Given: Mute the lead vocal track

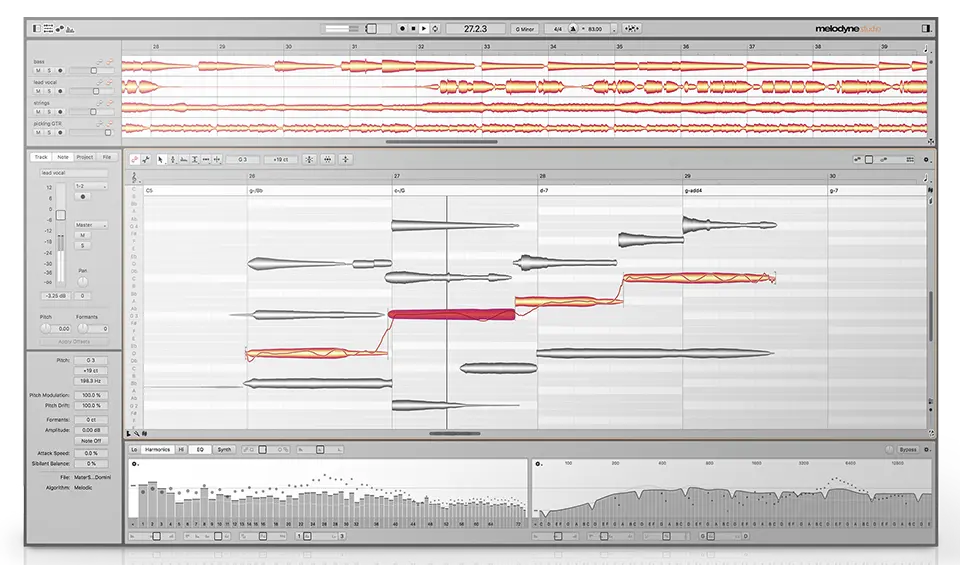Looking at the screenshot, I should (x=38, y=91).
